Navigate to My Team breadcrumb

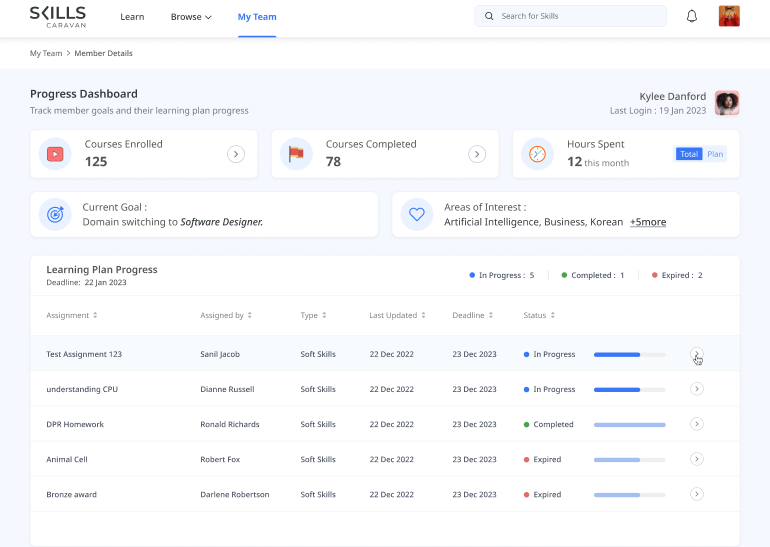tap(45, 53)
